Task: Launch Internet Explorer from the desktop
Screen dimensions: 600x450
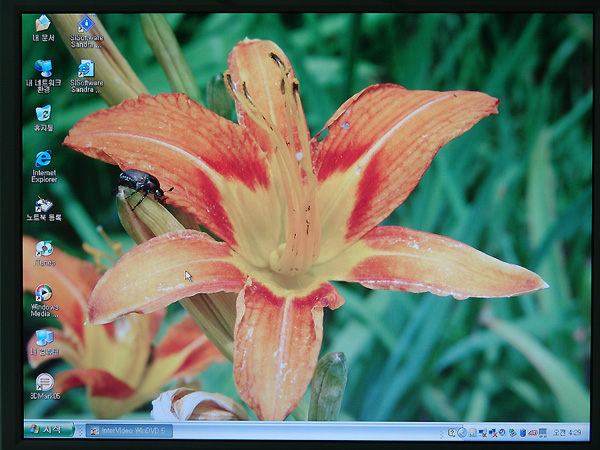Action: 44,166
